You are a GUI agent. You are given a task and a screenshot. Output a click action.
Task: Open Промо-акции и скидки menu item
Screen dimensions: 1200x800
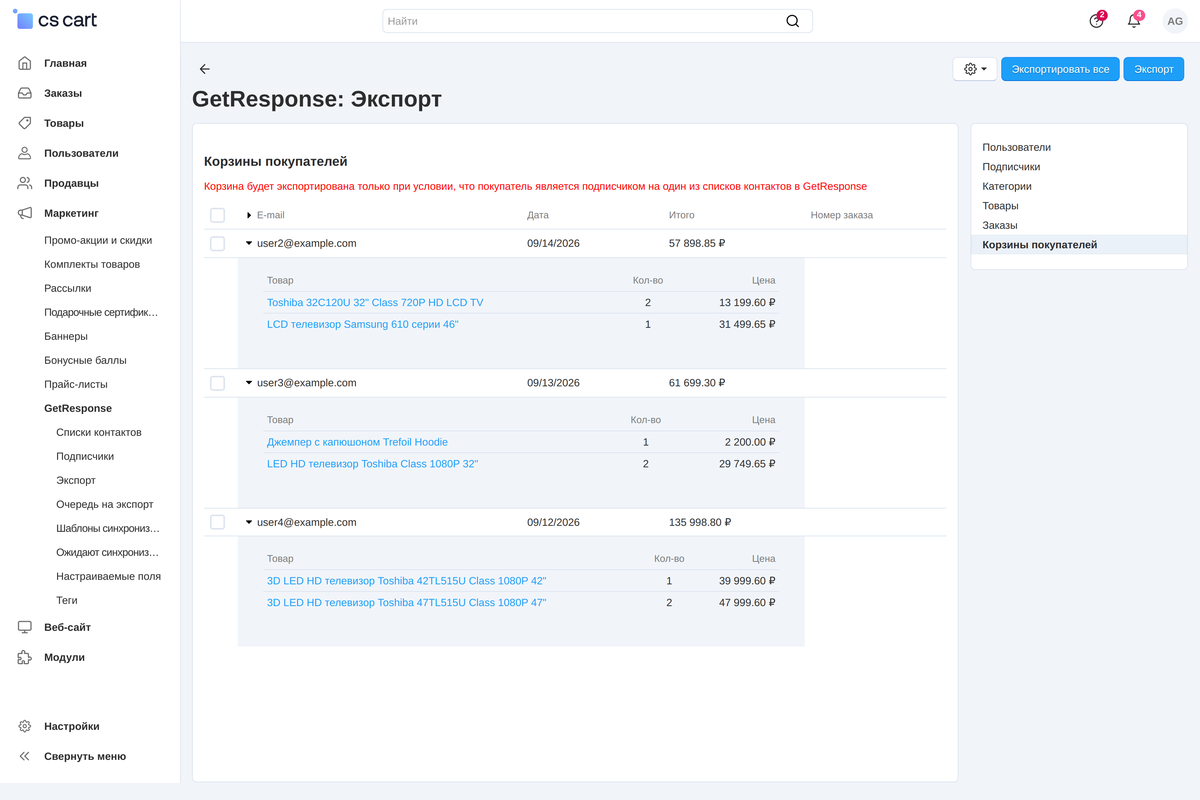[x=98, y=240]
